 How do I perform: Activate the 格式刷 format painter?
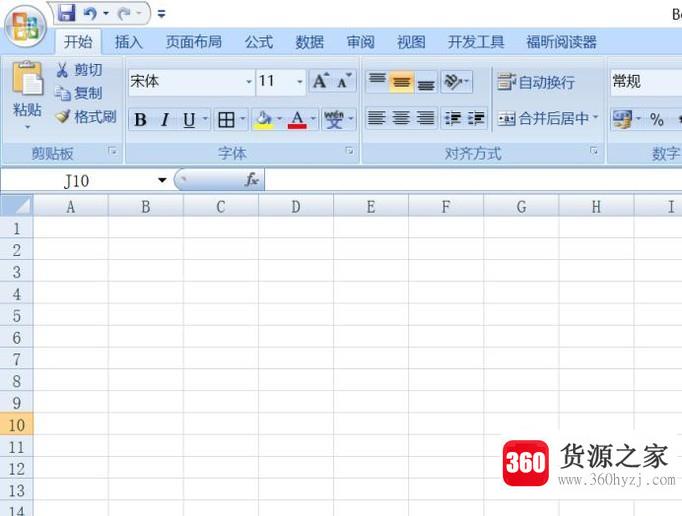[86, 117]
